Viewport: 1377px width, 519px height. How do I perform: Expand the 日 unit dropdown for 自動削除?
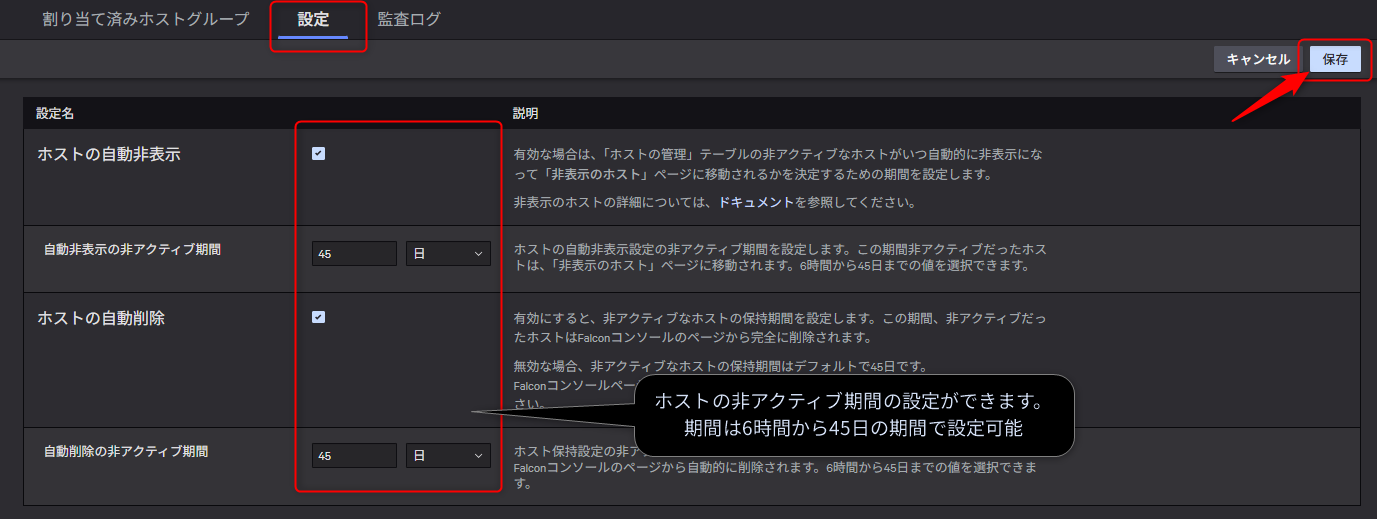pos(448,455)
